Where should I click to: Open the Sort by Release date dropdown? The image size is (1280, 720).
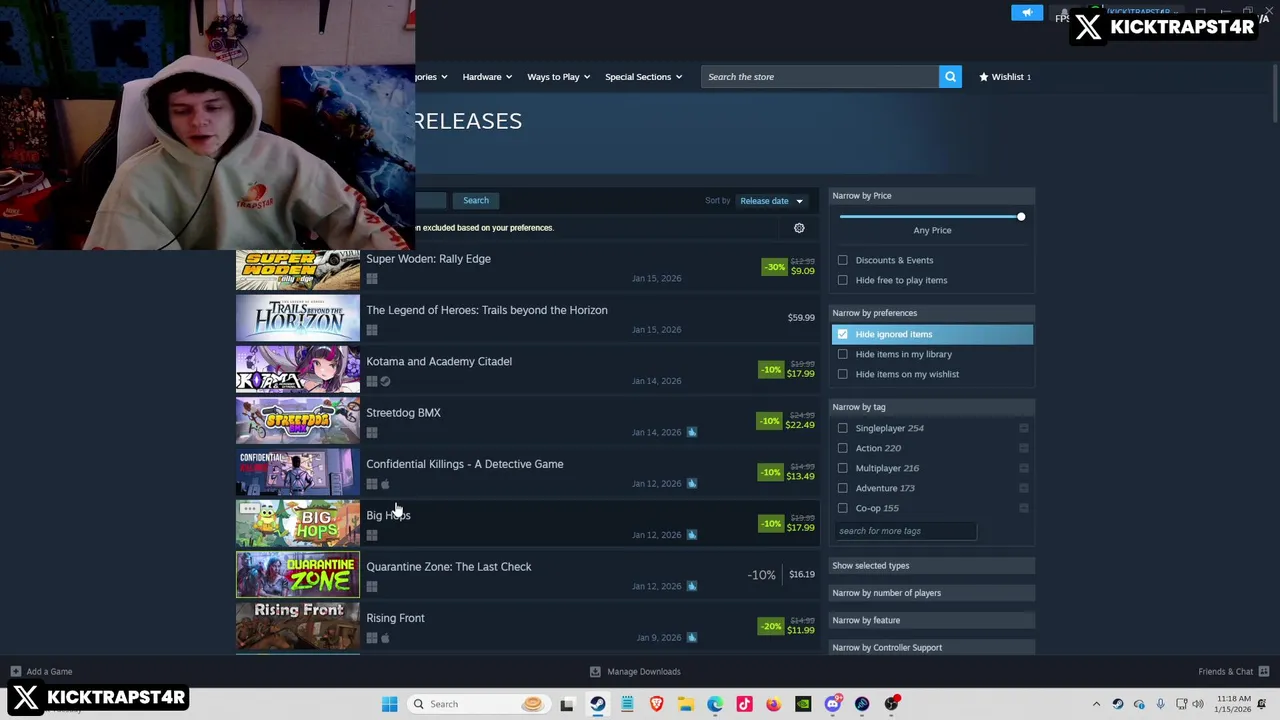(x=771, y=201)
